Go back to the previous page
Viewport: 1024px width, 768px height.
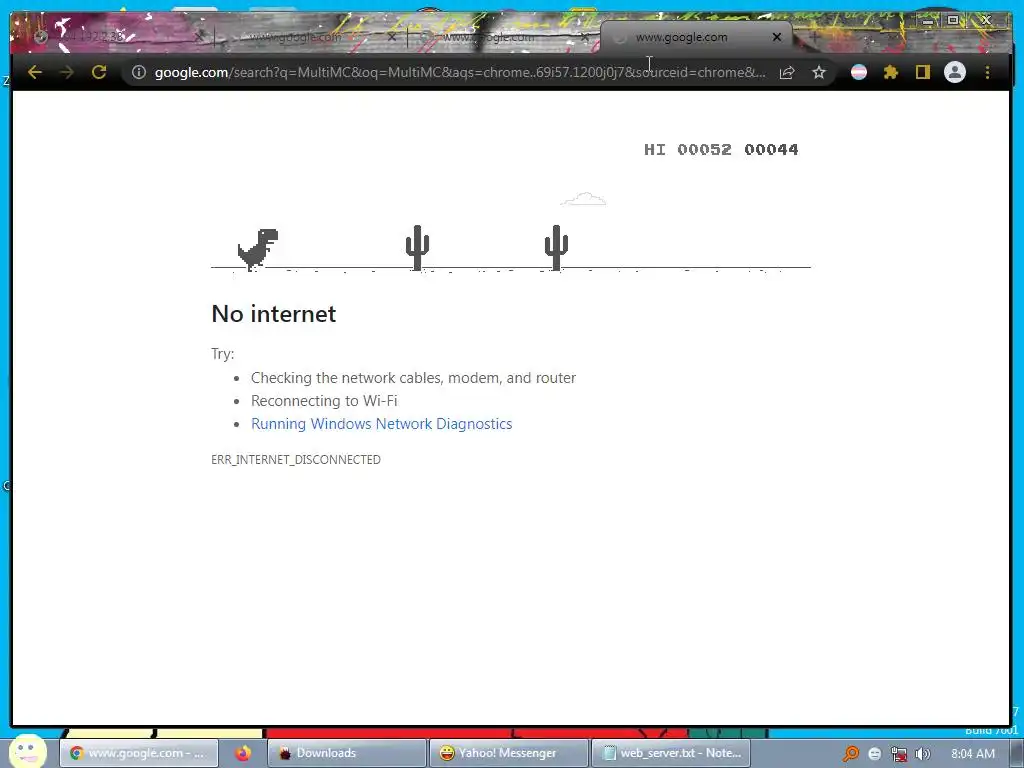35,72
